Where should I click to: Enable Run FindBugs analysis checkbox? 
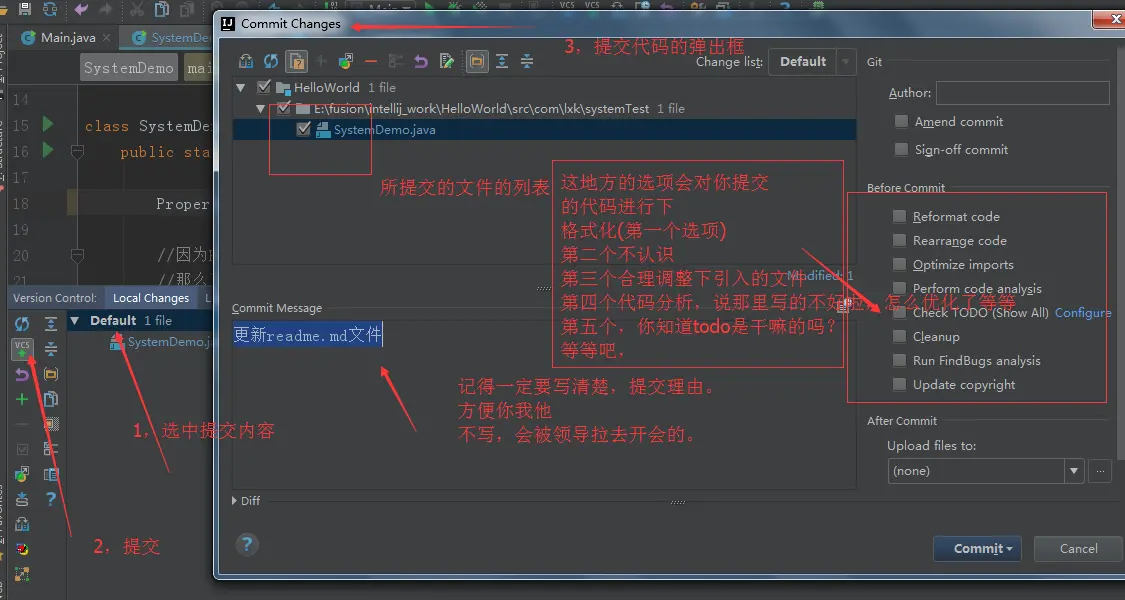(x=899, y=360)
